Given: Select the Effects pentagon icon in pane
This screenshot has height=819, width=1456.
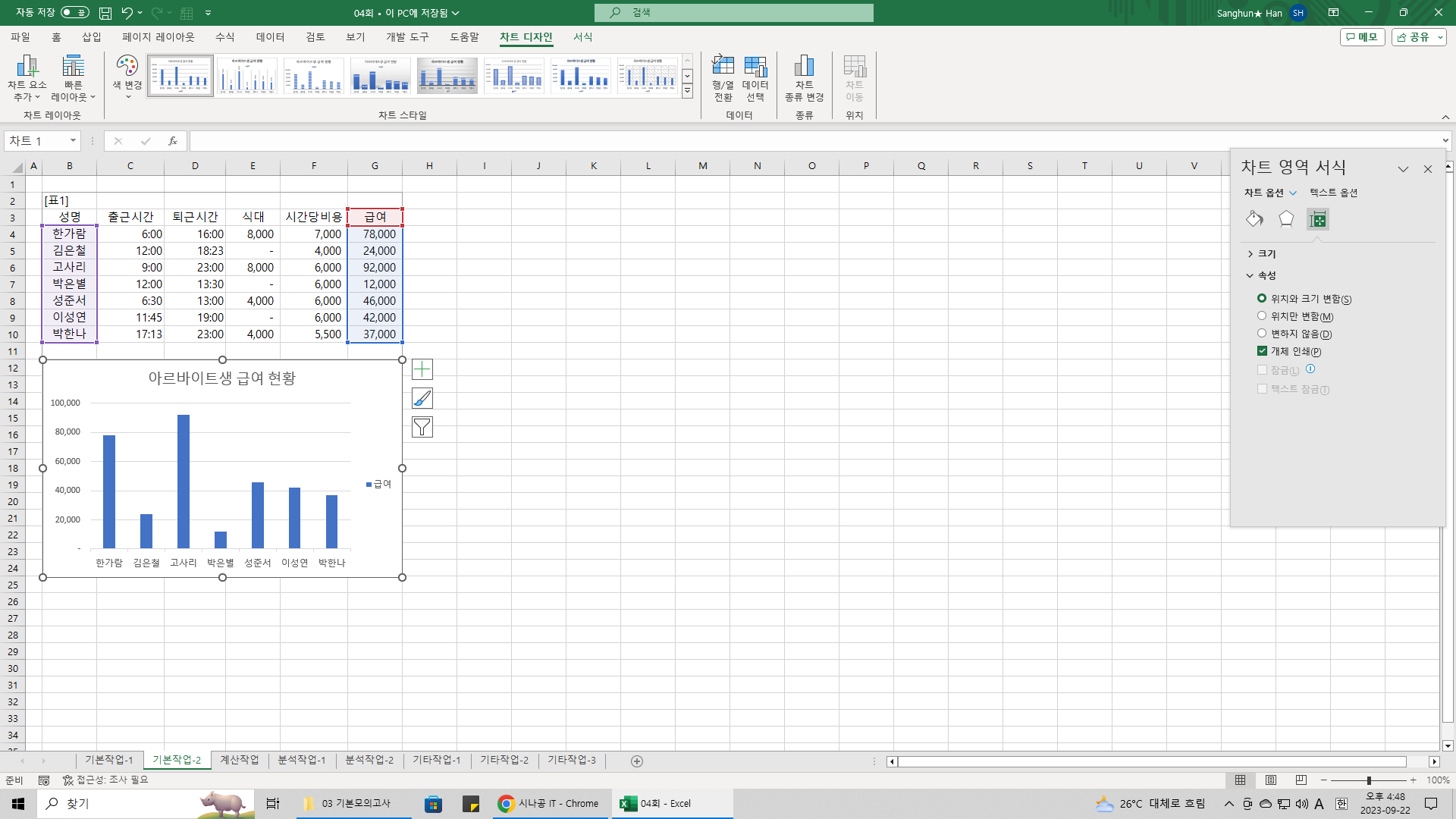Looking at the screenshot, I should (1286, 219).
